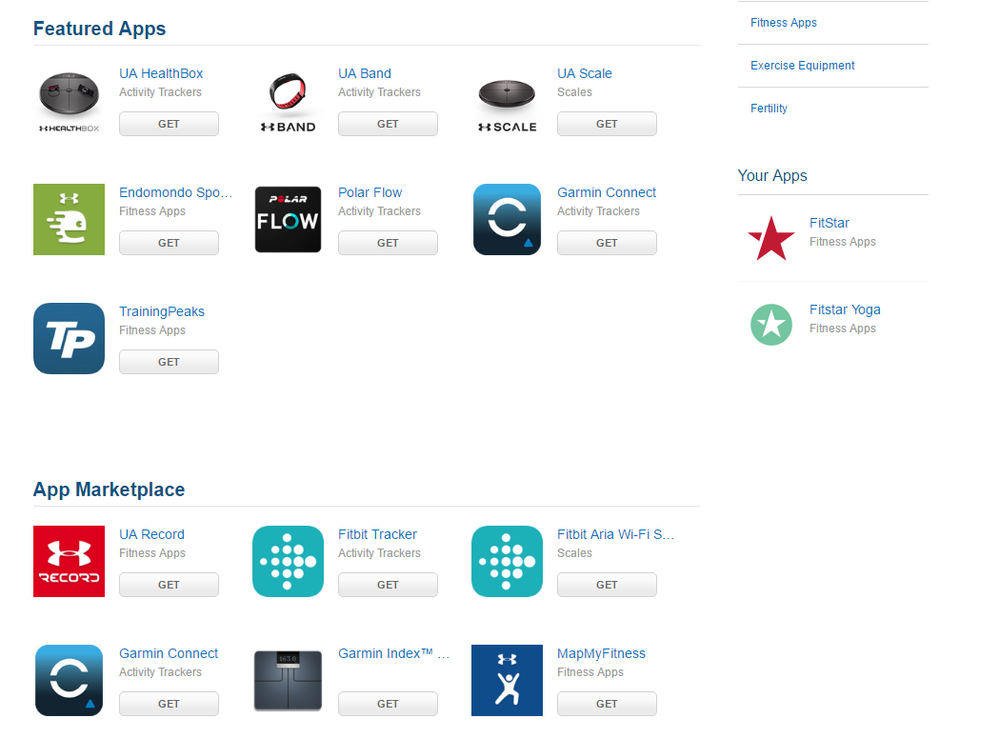Click 'Scales' label under UA Scale
This screenshot has width=999, height=738.
tap(575, 92)
